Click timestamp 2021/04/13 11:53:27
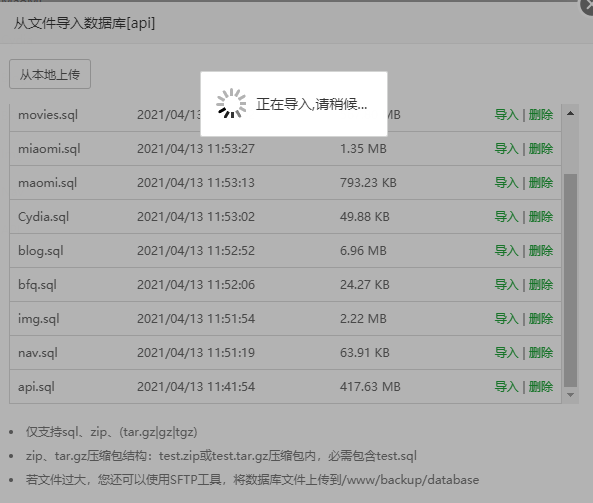Viewport: 593px width, 503px height. pos(196,149)
